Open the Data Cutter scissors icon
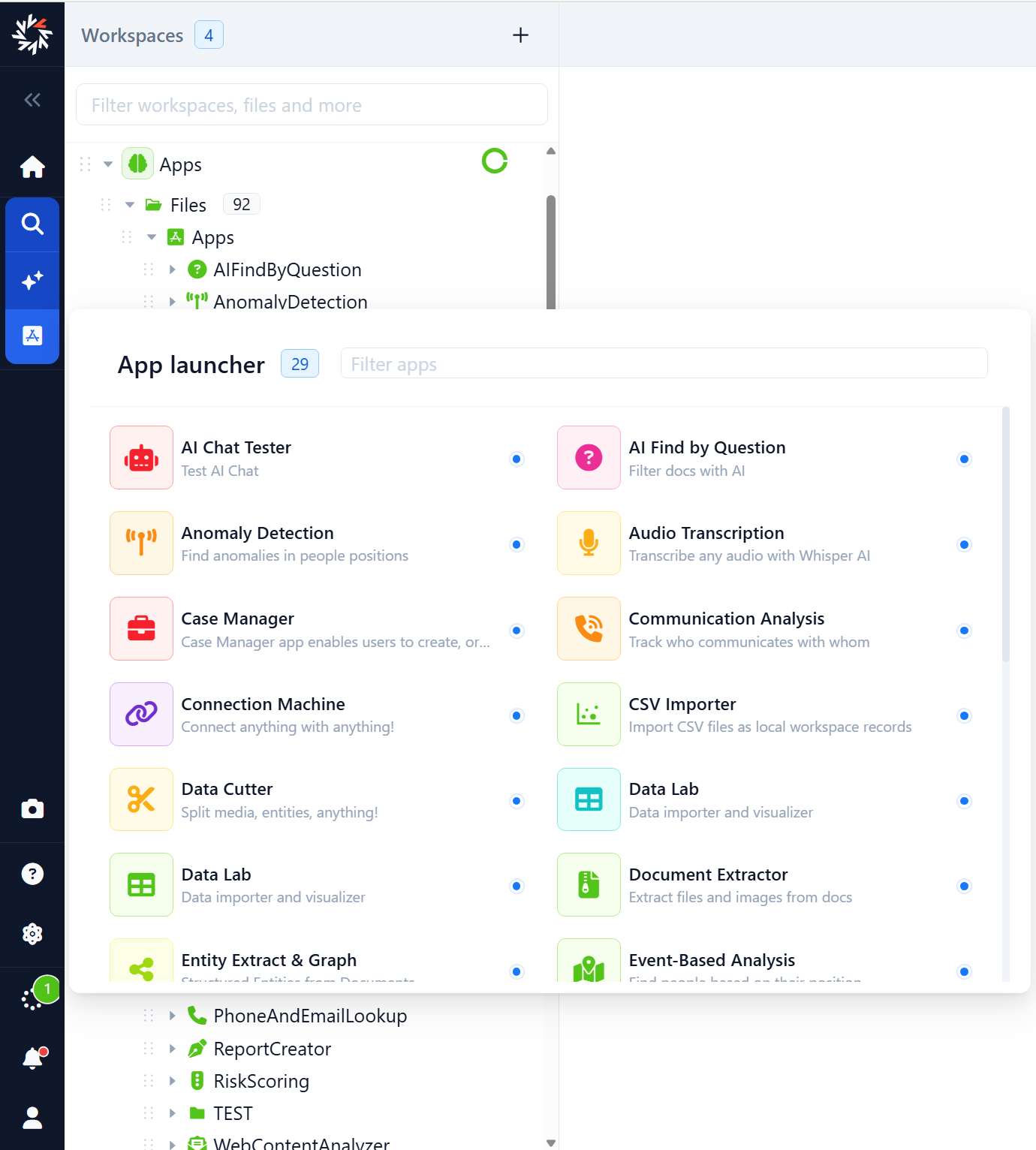 141,799
